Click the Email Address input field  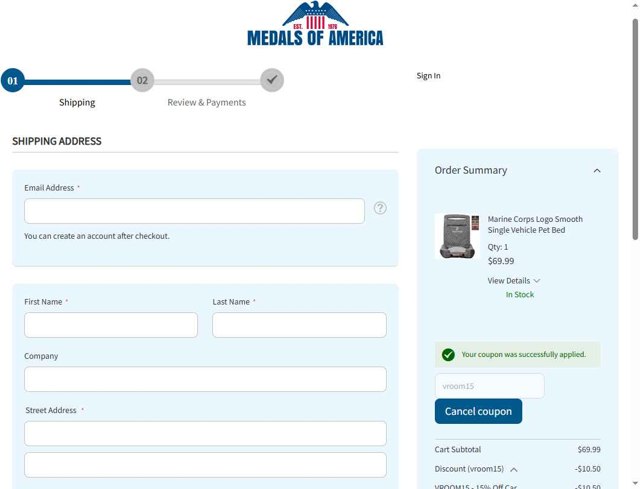tap(194, 211)
